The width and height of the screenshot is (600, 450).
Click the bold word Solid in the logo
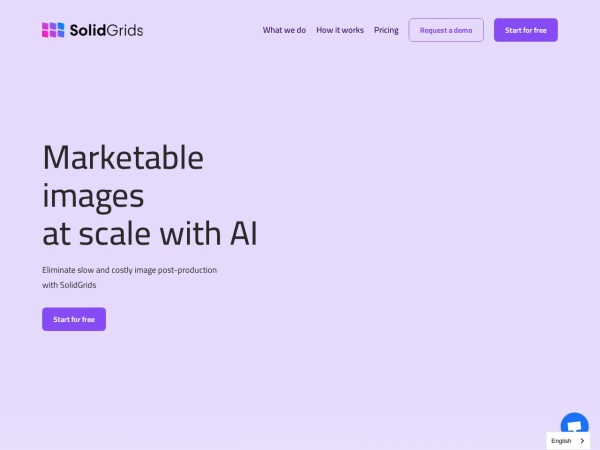[88, 30]
